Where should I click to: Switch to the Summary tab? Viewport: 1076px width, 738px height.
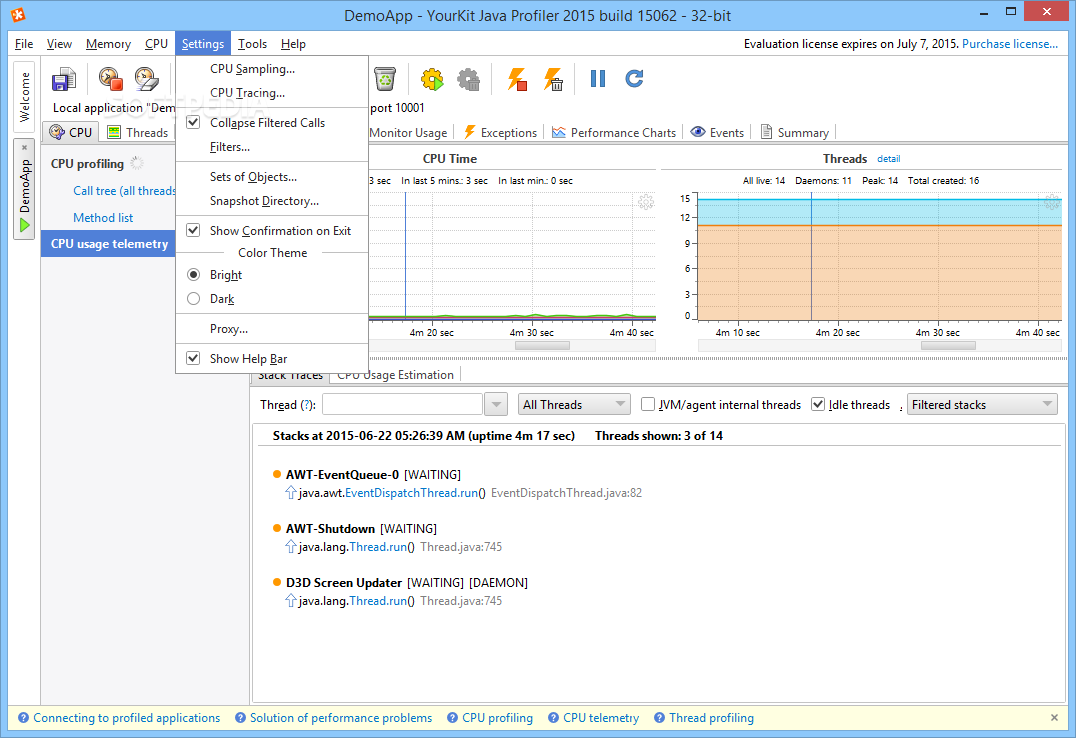(x=795, y=132)
